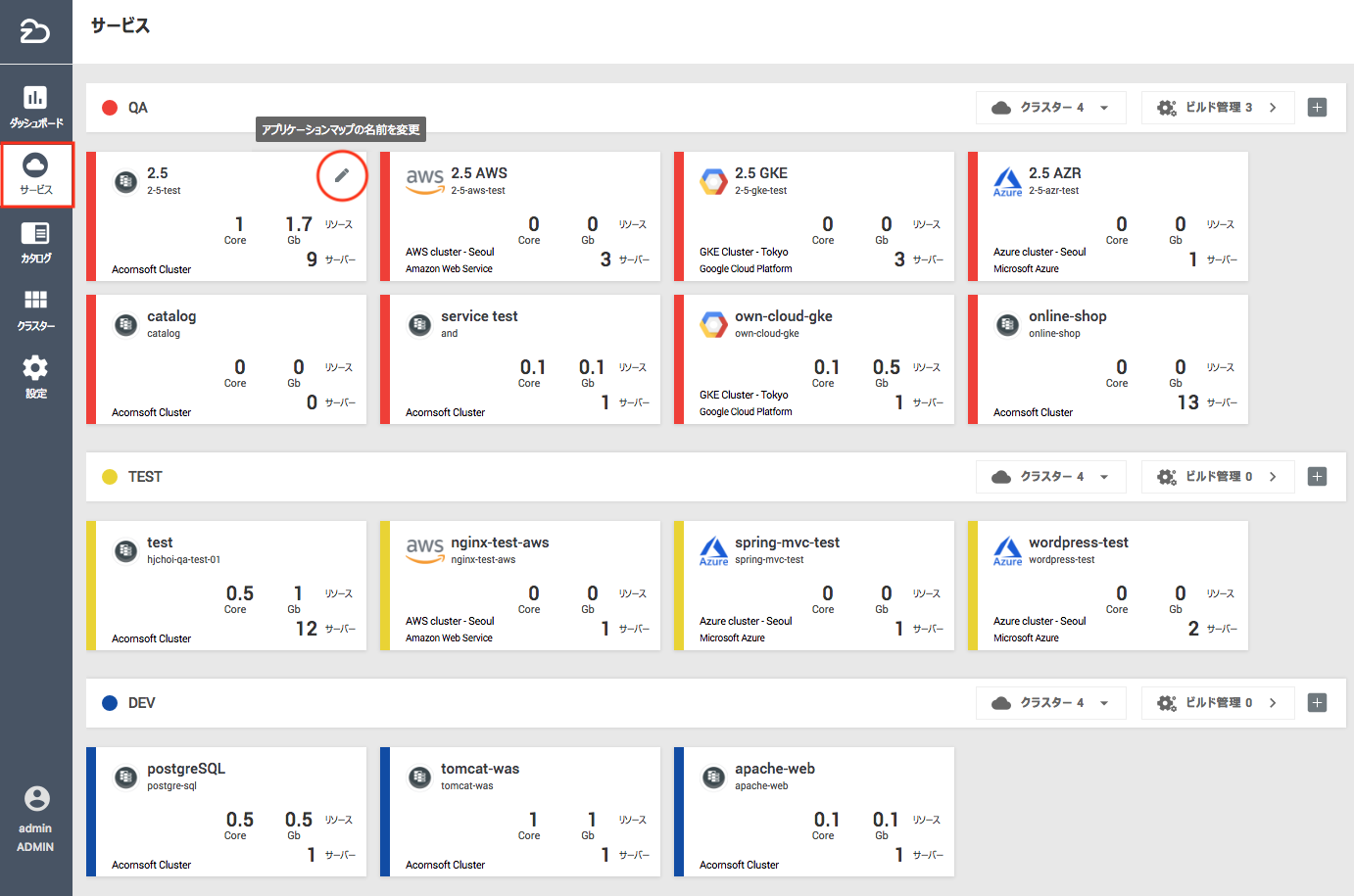This screenshot has height=896, width=1354.
Task: Click the cloud logo at top left
Action: pyautogui.click(x=35, y=31)
